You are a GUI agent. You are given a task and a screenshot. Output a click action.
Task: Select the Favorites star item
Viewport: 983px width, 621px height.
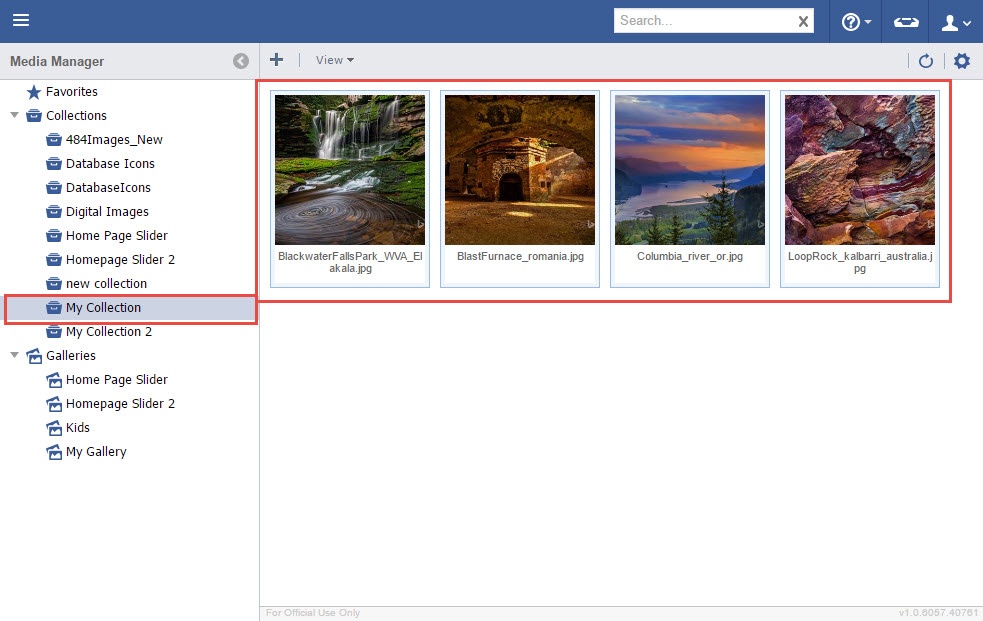coord(71,92)
